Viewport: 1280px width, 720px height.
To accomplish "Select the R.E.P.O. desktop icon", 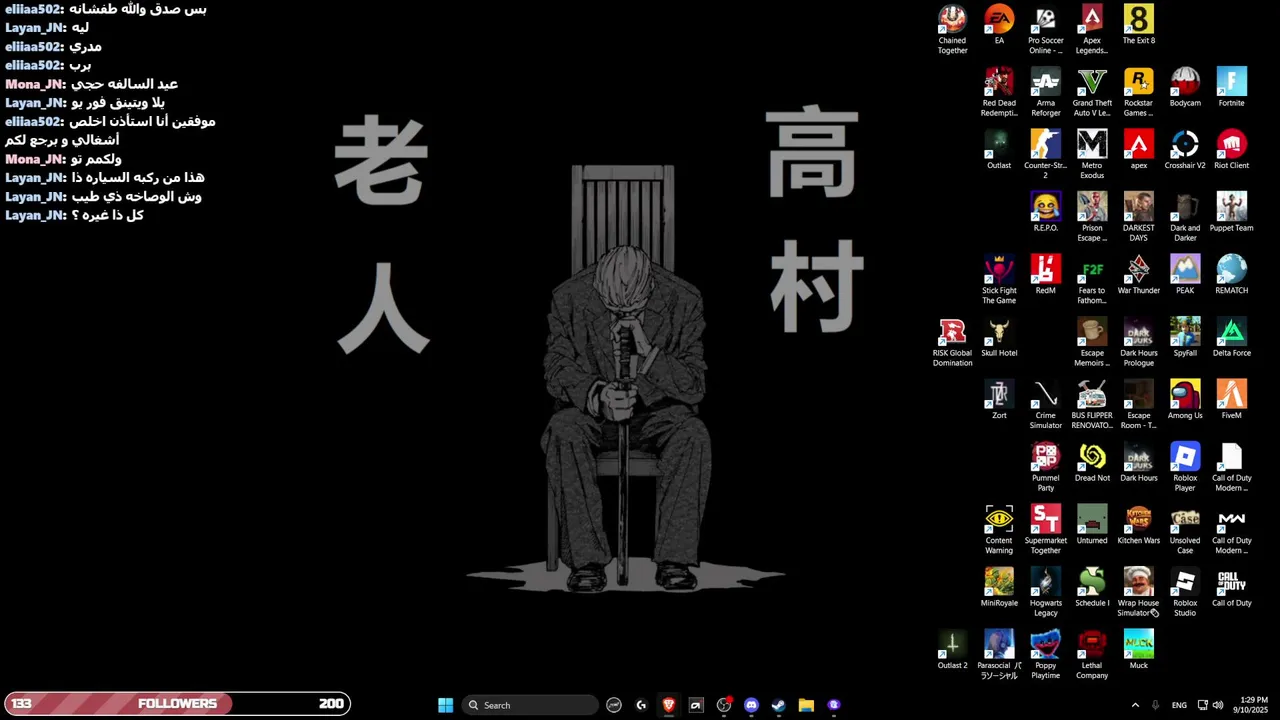I will pyautogui.click(x=1045, y=213).
